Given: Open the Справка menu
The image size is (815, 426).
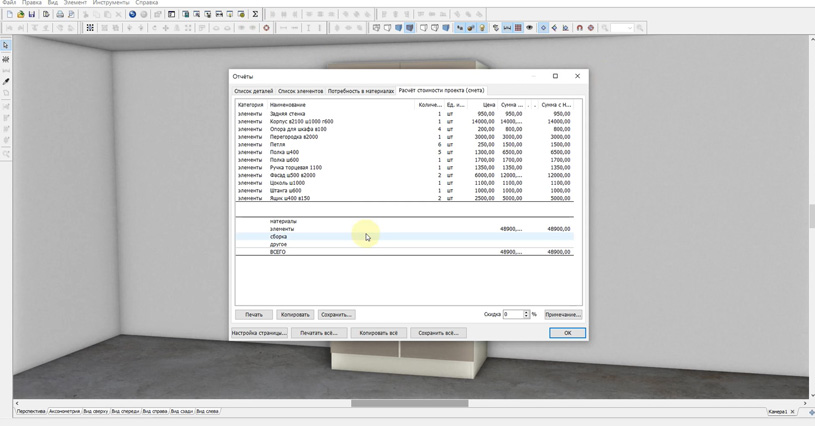Looking at the screenshot, I should 147,3.
